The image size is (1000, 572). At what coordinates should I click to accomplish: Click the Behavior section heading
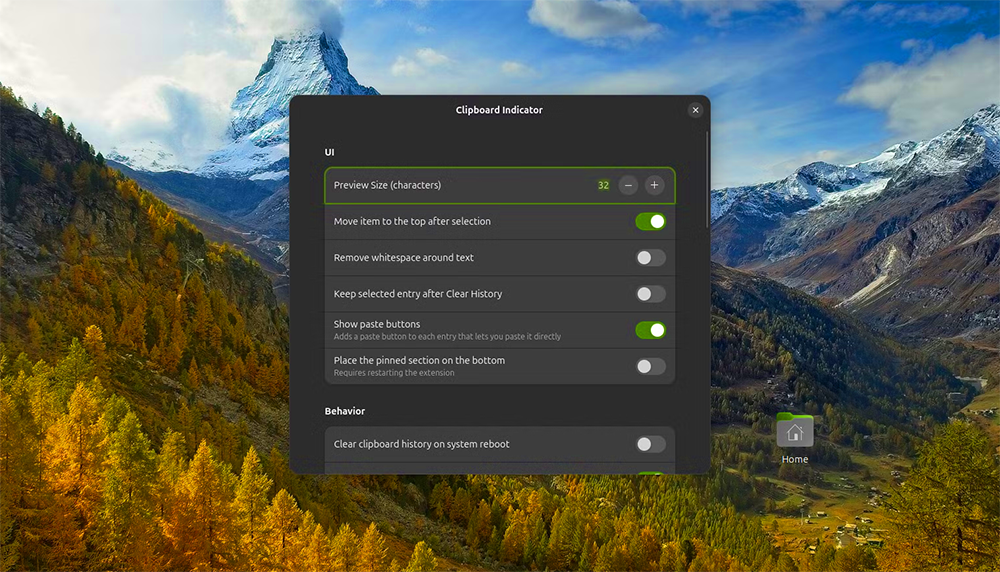[345, 411]
